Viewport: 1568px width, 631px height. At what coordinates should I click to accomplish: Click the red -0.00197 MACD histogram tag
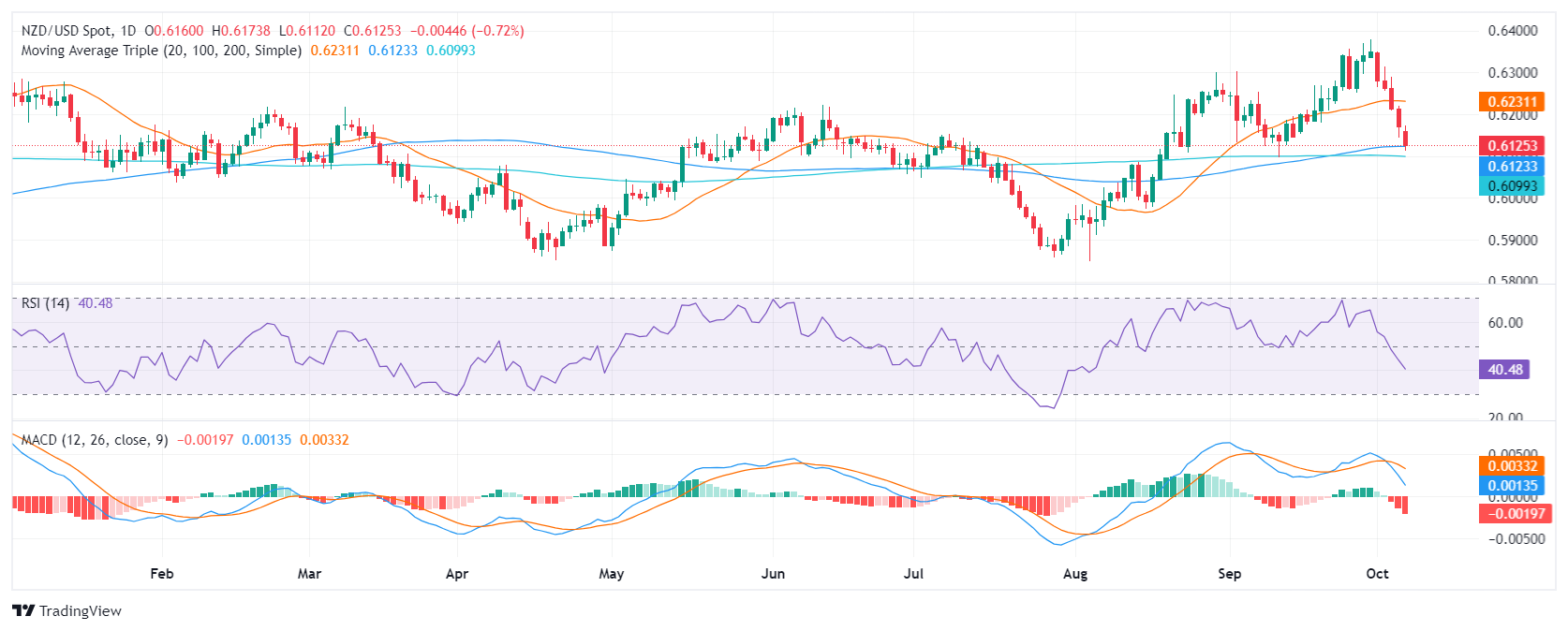1512,513
